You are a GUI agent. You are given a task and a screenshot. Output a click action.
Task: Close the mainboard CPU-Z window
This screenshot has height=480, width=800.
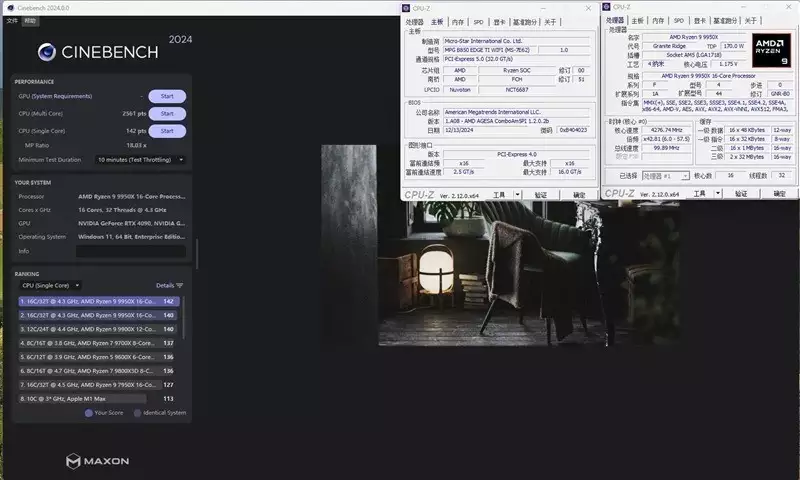(588, 8)
